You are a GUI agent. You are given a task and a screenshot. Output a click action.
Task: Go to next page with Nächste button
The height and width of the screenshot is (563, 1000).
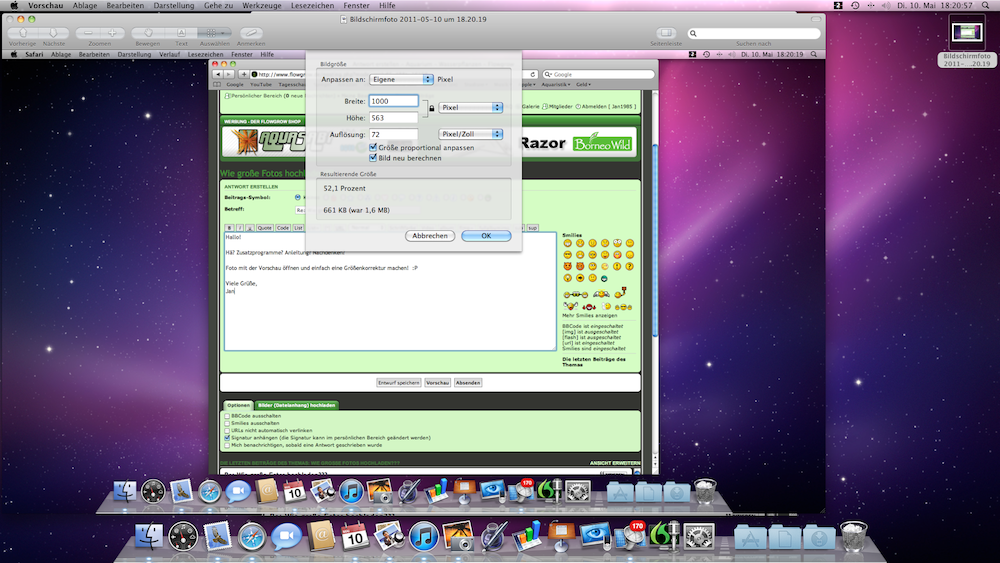(x=54, y=33)
